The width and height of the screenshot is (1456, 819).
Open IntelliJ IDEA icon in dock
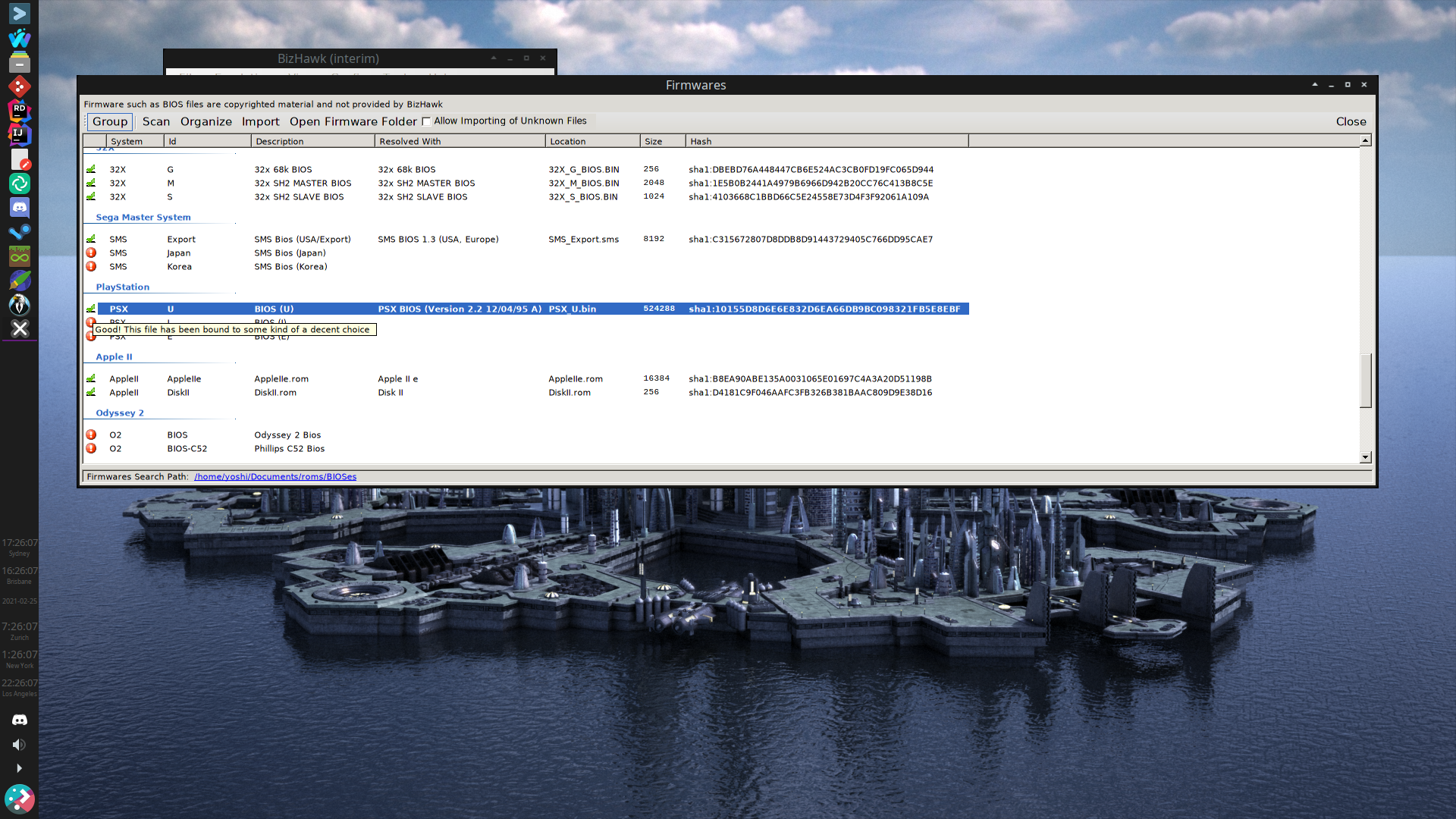(x=20, y=134)
